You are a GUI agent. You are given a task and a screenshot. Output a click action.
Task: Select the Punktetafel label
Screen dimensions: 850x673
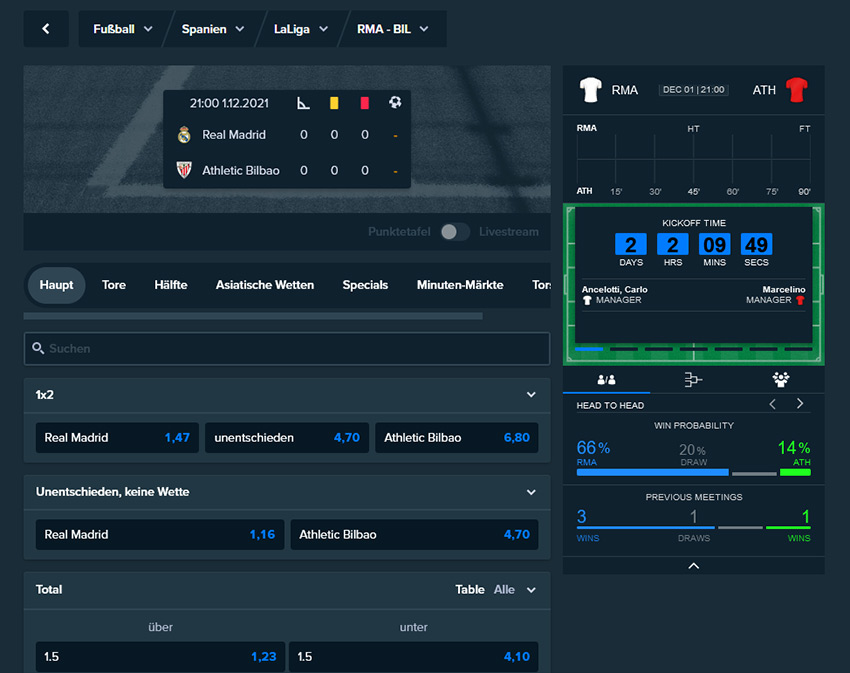click(x=399, y=232)
